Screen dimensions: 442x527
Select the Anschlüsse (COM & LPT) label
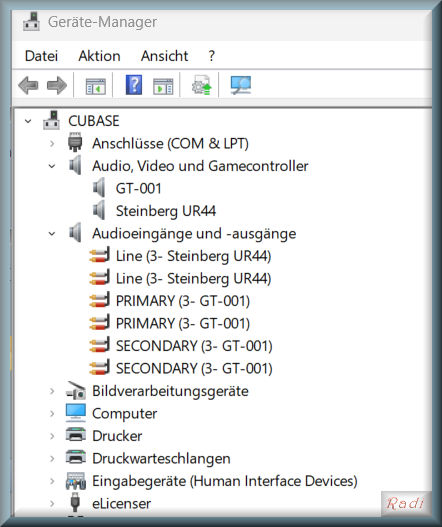[x=170, y=144]
